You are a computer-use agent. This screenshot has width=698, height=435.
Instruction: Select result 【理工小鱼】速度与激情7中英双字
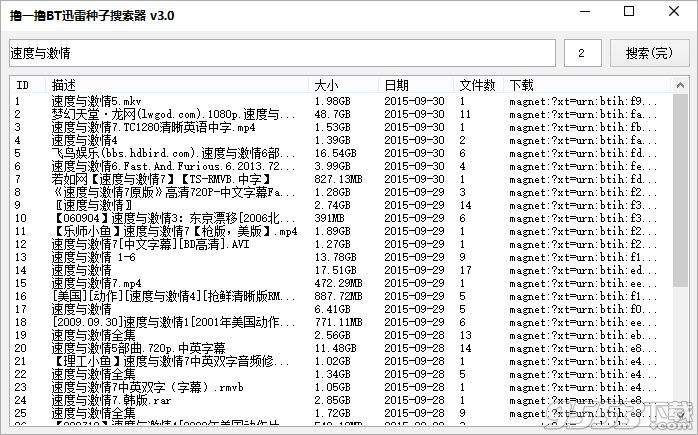170,361
